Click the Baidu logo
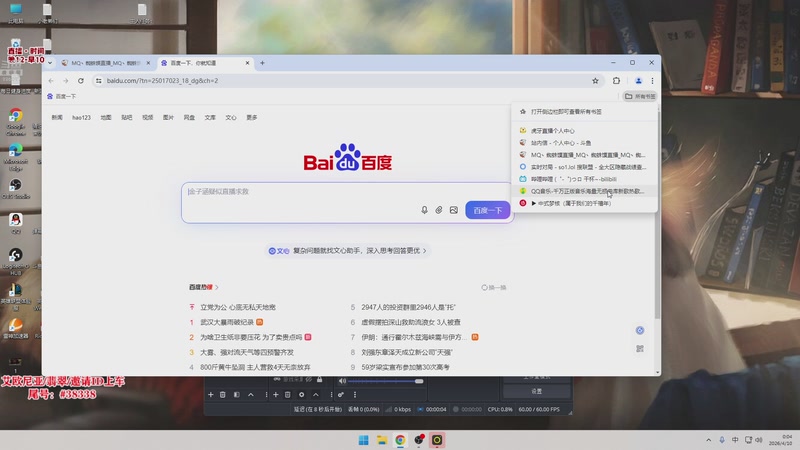 pyautogui.click(x=347, y=157)
